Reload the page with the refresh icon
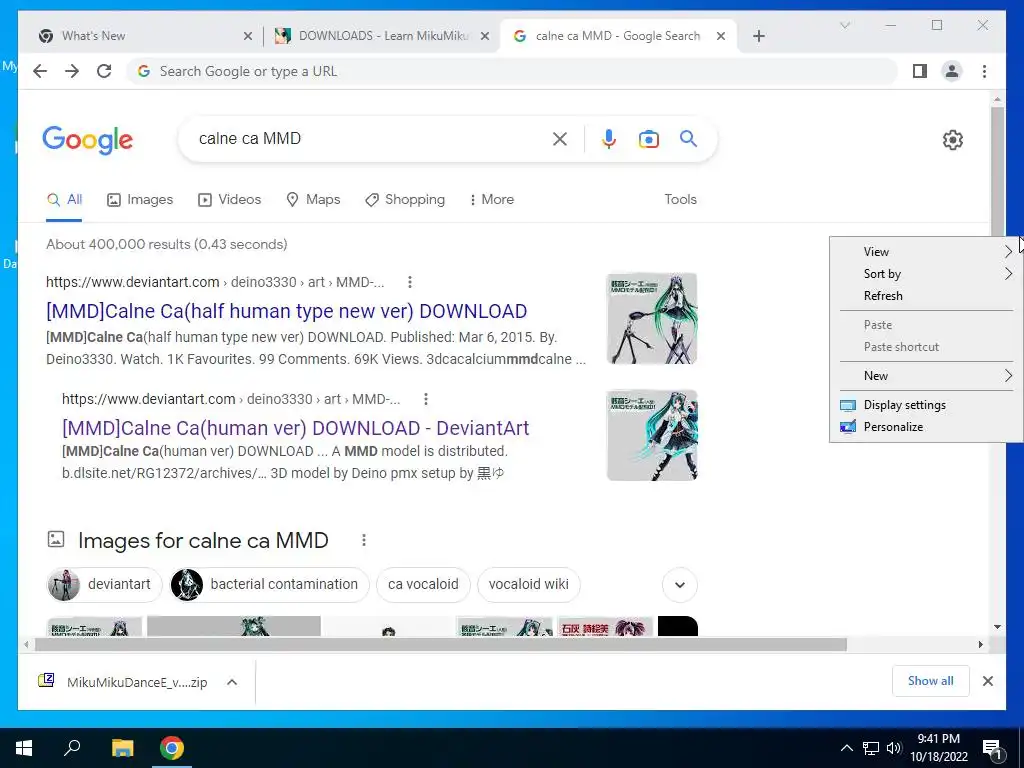 coord(104,71)
